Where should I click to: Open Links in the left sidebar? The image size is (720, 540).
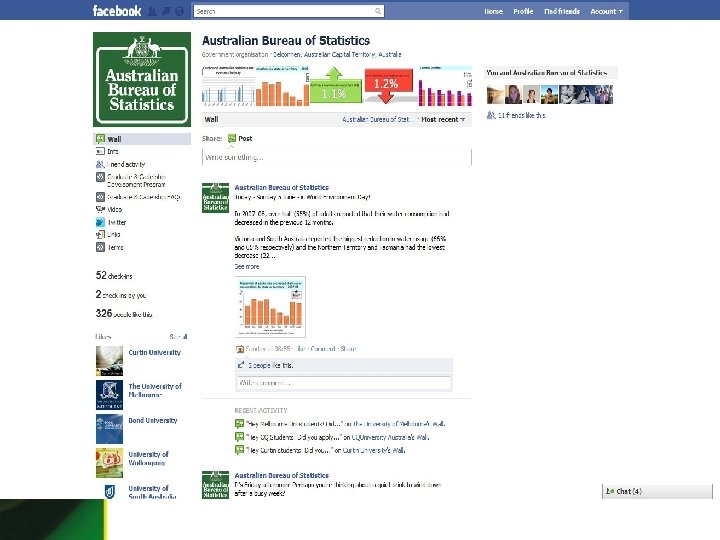[113, 234]
